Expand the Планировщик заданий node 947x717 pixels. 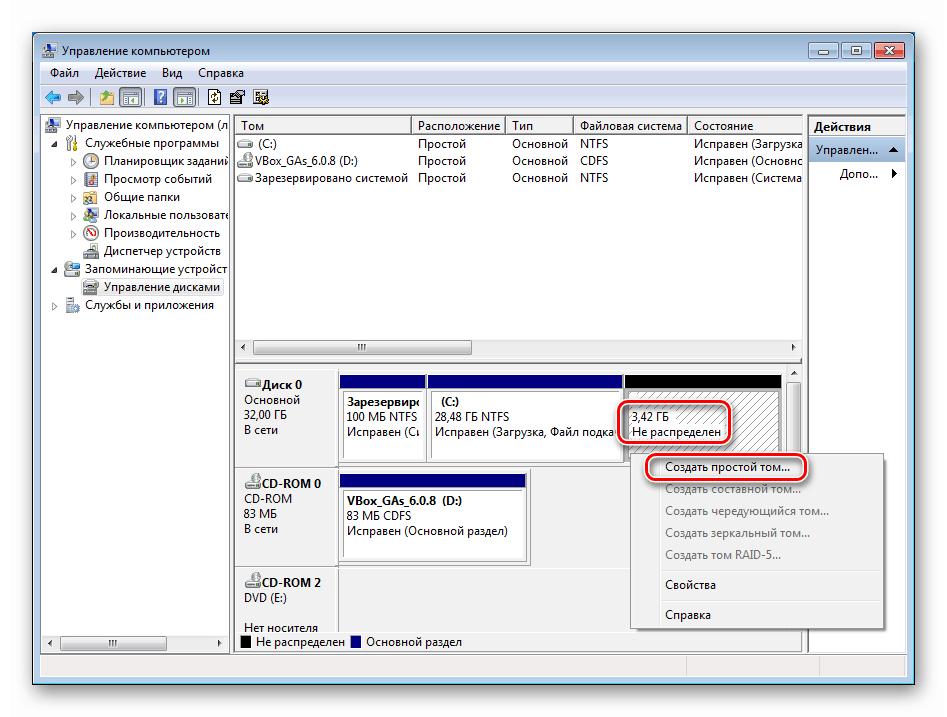(73, 162)
